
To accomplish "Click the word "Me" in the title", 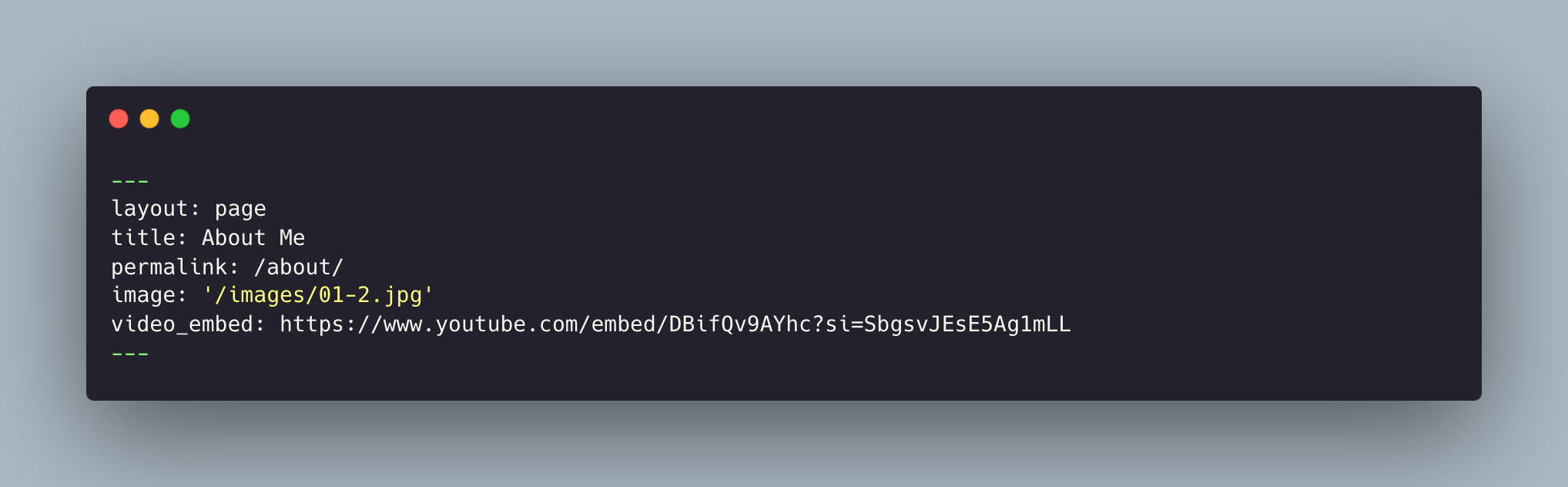I will point(292,238).
